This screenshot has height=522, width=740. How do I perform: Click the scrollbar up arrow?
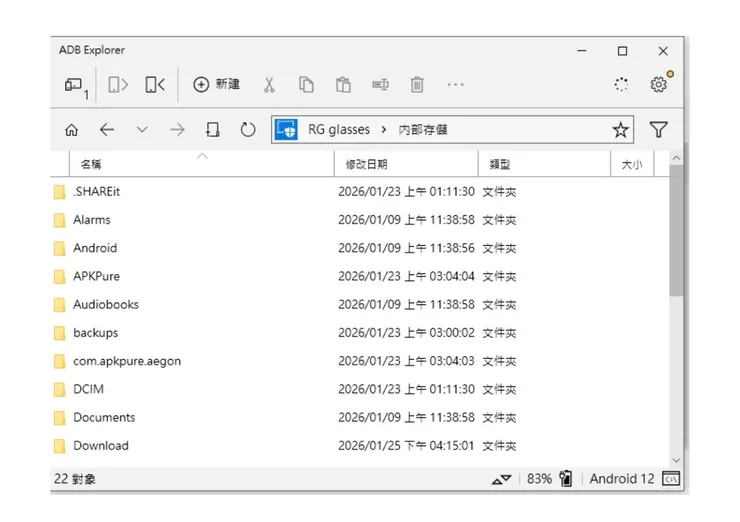coord(676,158)
